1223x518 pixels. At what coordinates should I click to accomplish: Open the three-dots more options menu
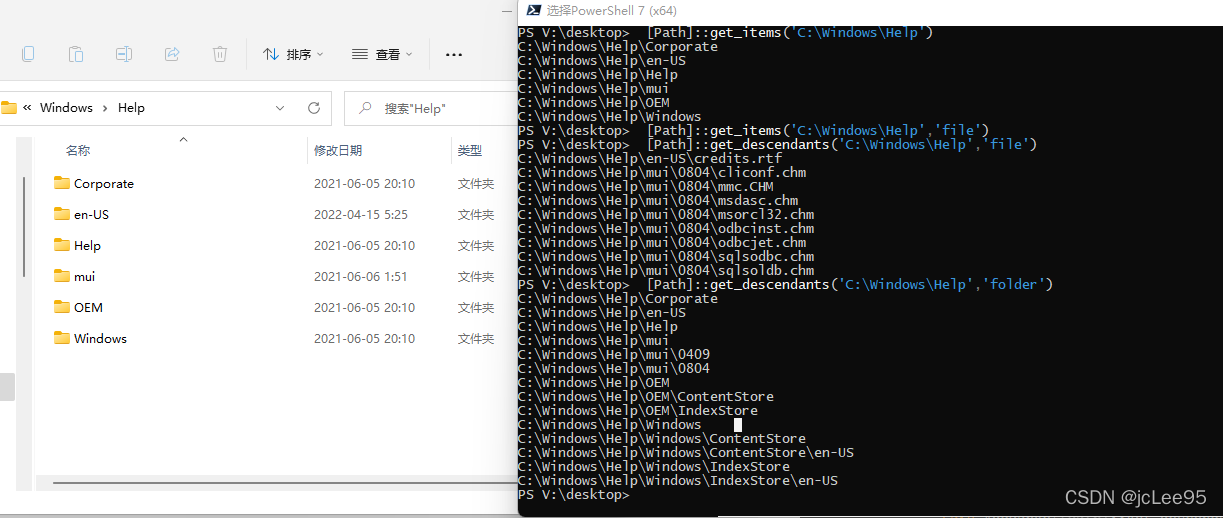point(454,55)
